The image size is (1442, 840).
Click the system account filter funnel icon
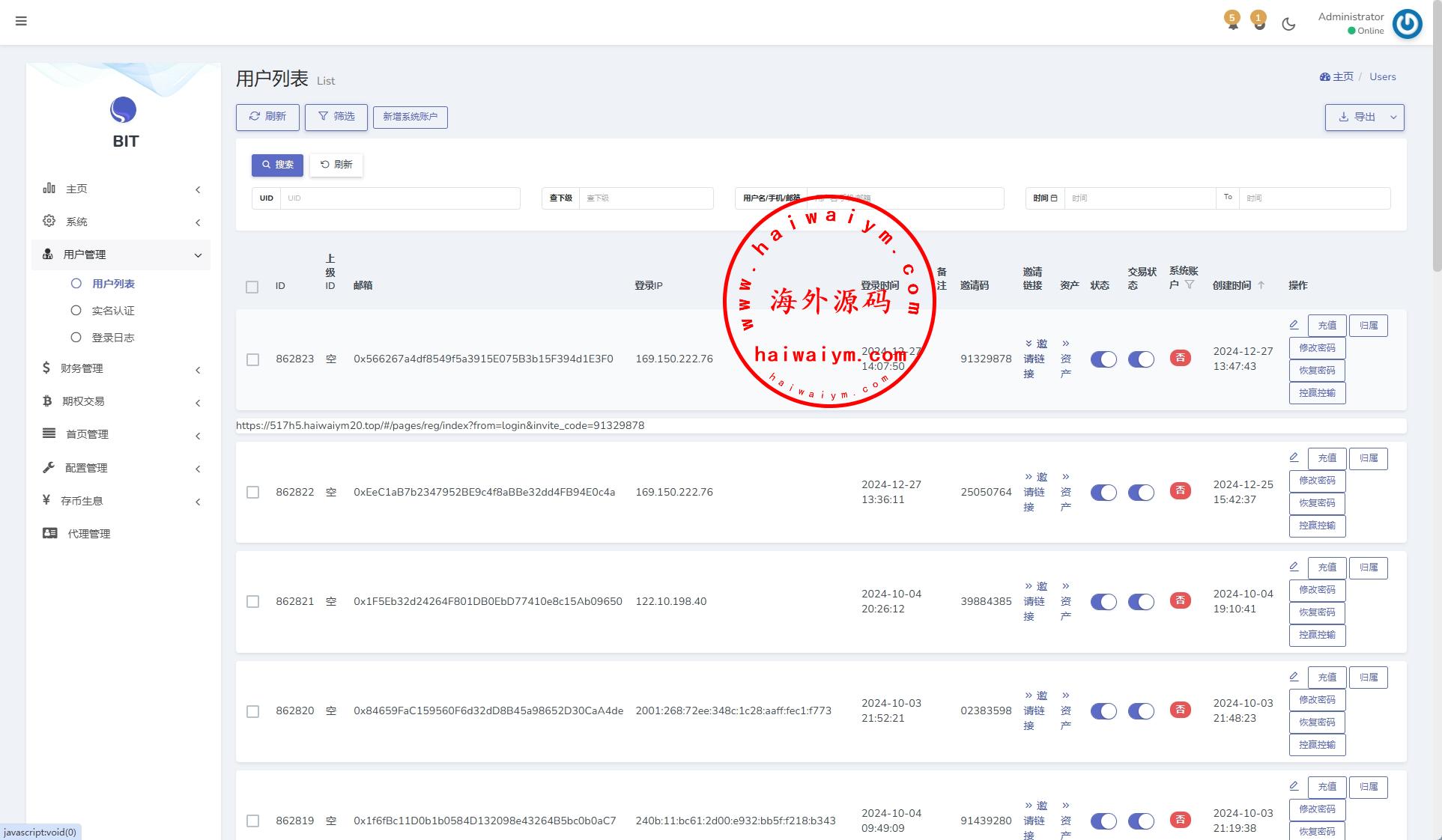point(1190,285)
